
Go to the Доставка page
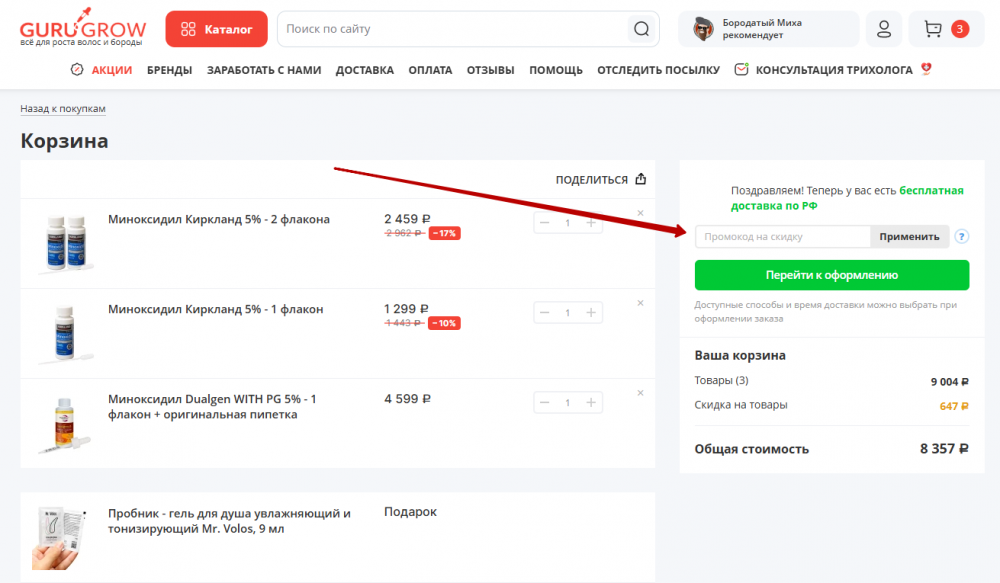point(364,70)
